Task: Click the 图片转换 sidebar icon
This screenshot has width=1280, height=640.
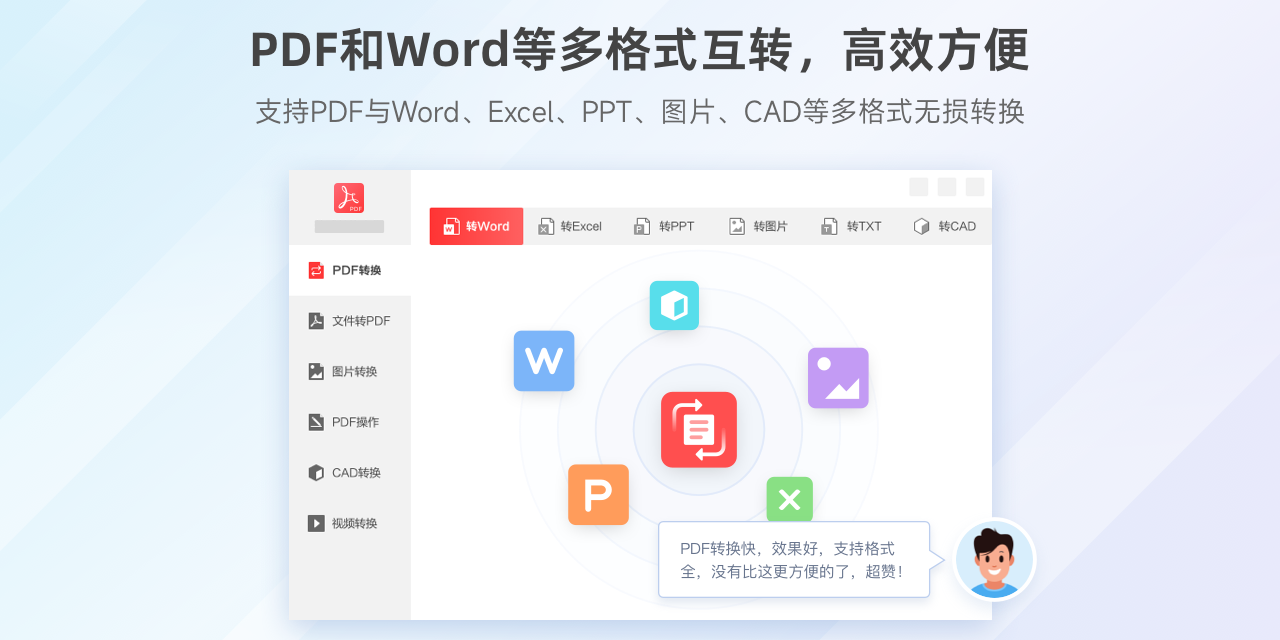Action: (315, 371)
